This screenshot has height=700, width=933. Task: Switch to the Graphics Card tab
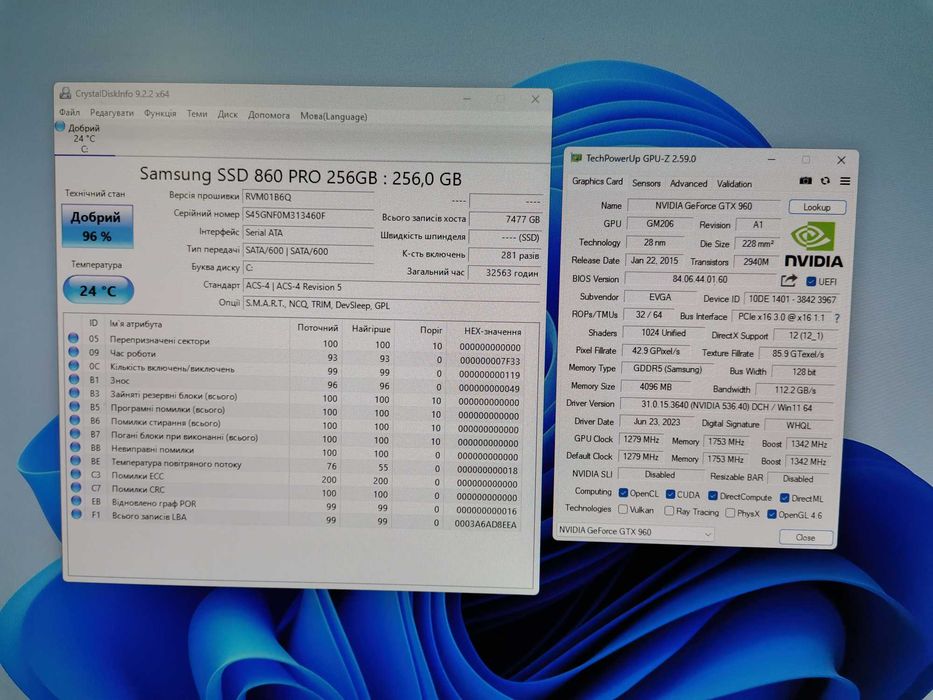(x=597, y=182)
